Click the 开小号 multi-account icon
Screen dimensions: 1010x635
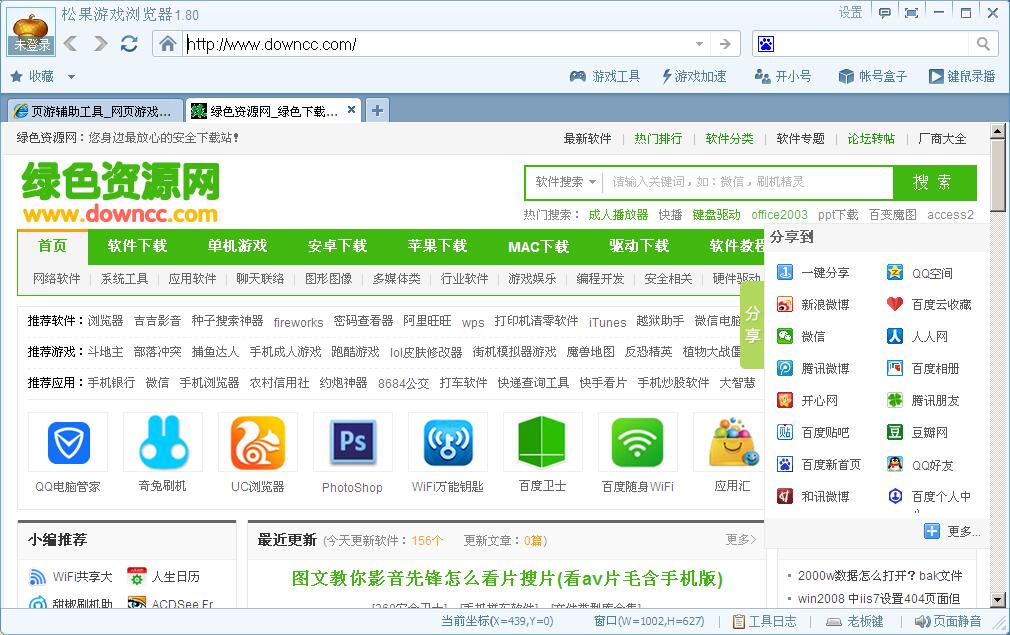pyautogui.click(x=783, y=75)
